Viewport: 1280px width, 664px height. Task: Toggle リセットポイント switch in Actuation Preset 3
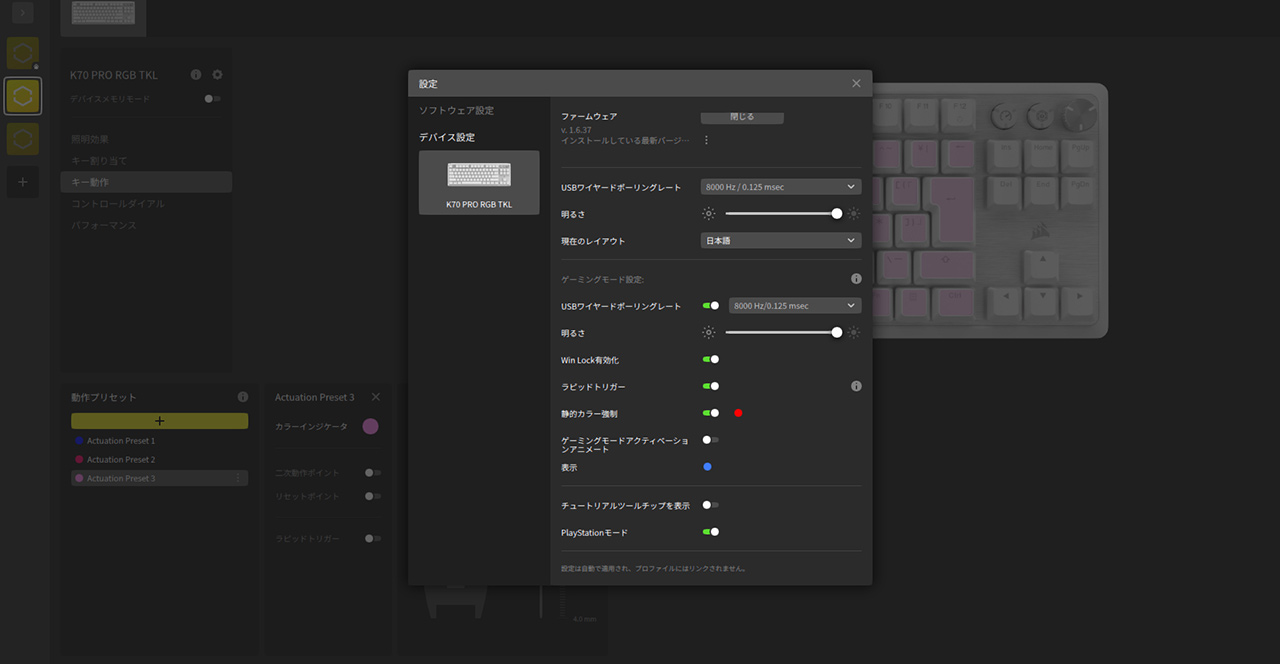tap(373, 496)
